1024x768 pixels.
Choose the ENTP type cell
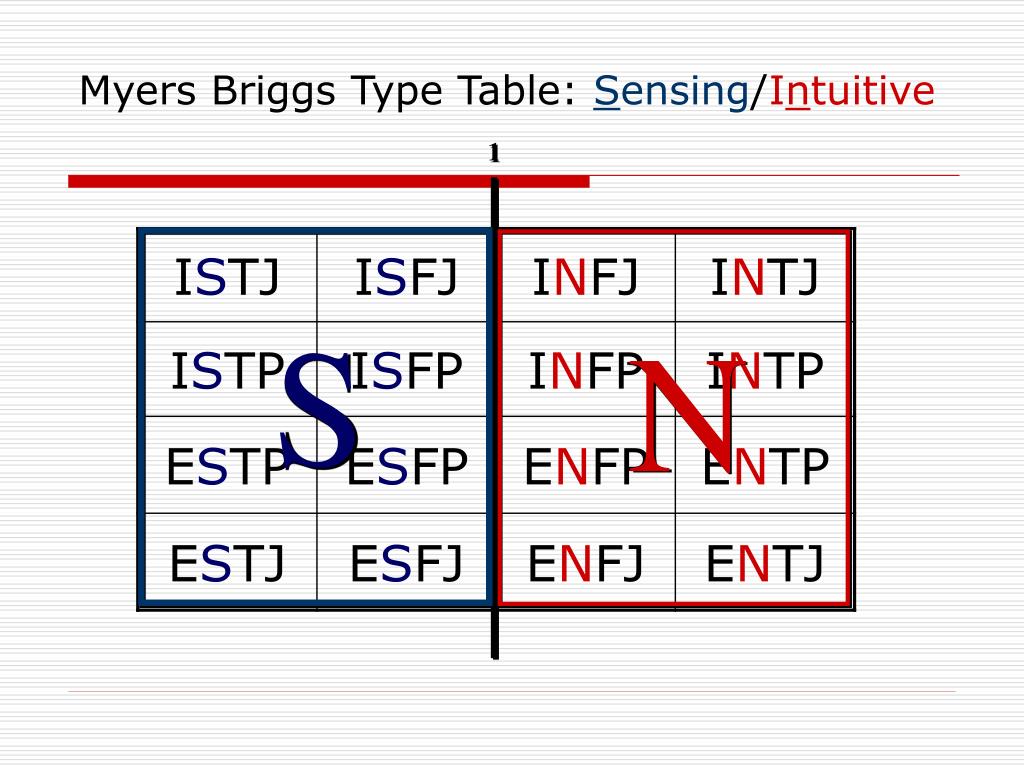761,465
